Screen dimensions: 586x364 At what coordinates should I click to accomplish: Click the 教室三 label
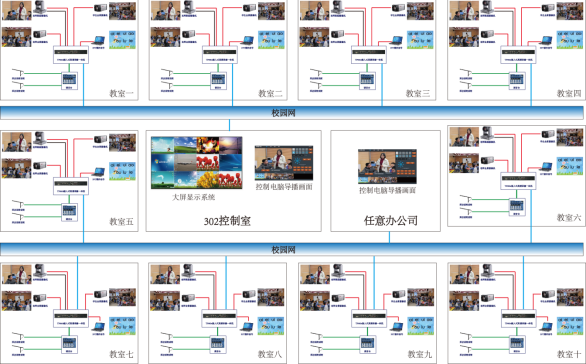click(418, 93)
